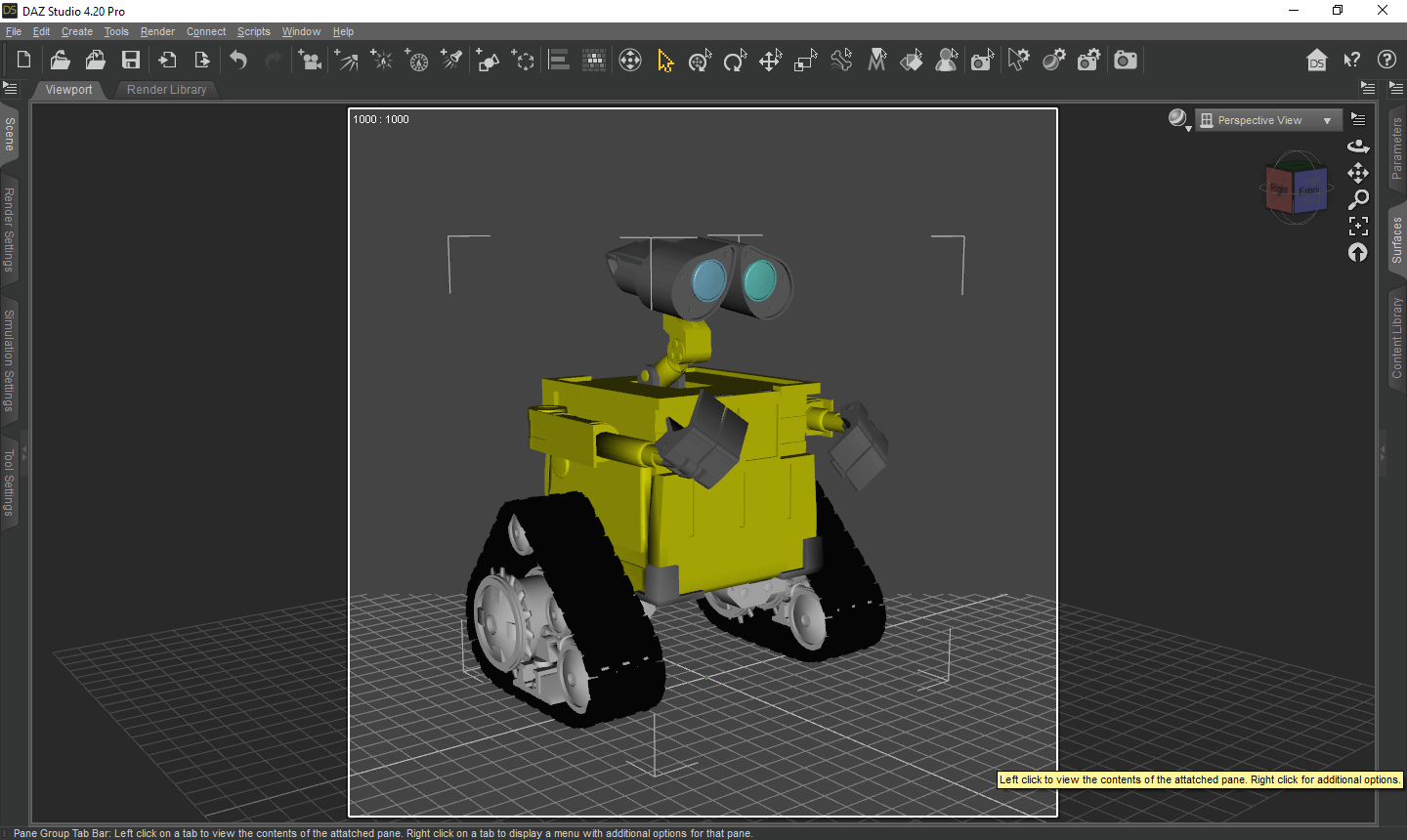1407x840 pixels.
Task: Click the view cube's Front face
Action: pos(1309,190)
